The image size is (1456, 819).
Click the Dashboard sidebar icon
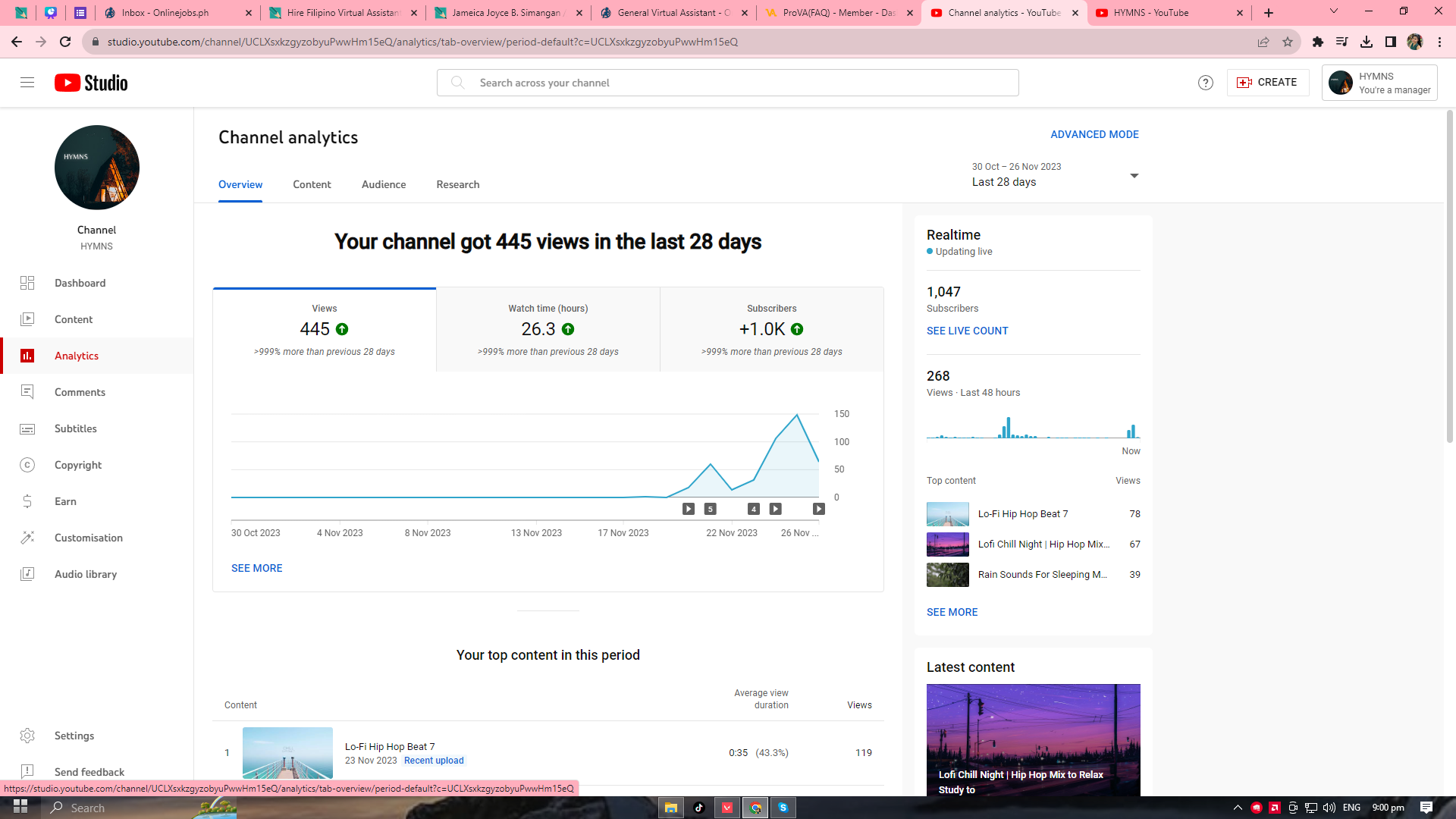coord(27,283)
